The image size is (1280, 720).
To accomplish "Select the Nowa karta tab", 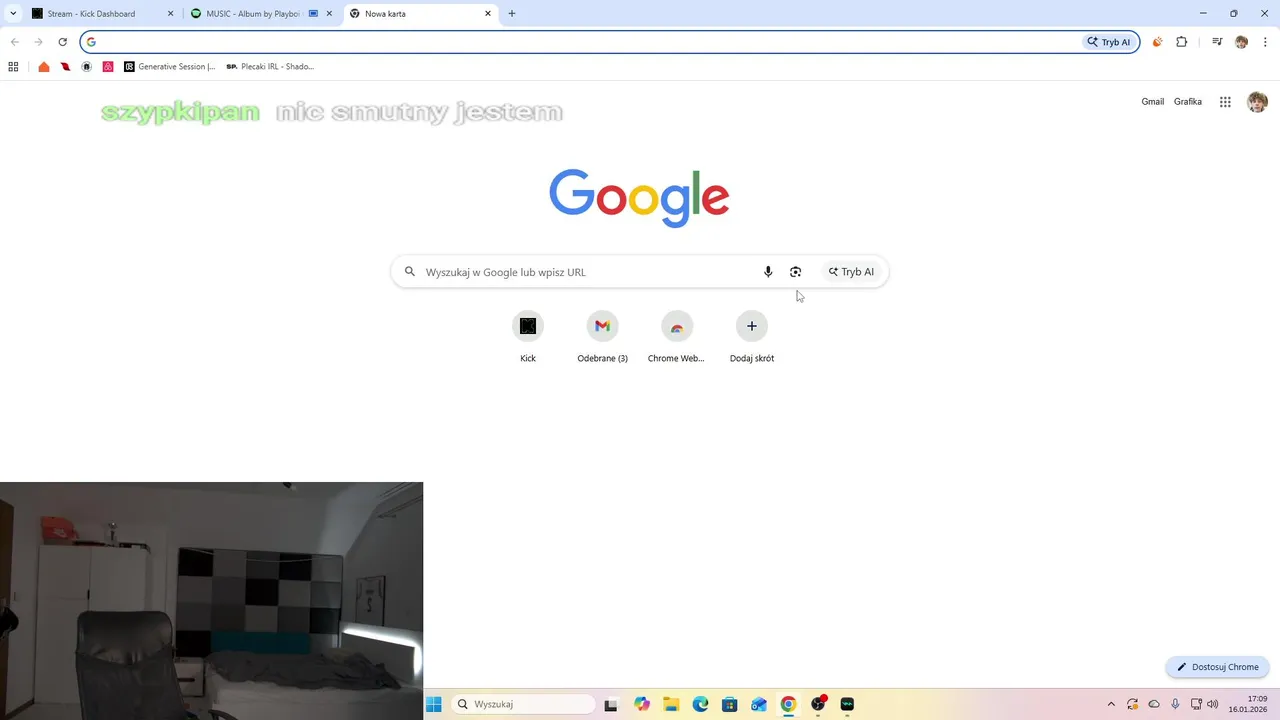I will coord(420,14).
